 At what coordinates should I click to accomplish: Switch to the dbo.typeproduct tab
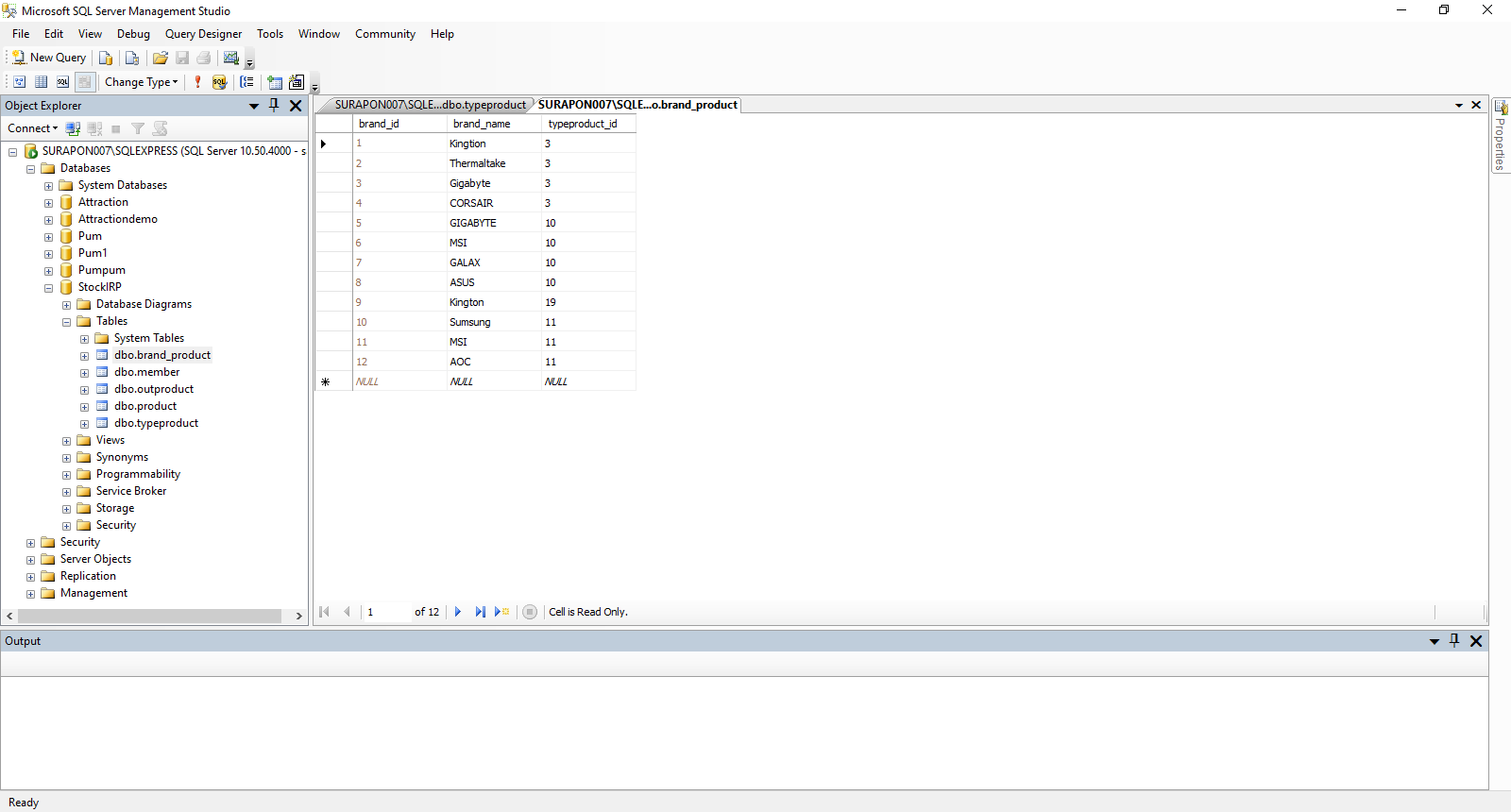[430, 105]
